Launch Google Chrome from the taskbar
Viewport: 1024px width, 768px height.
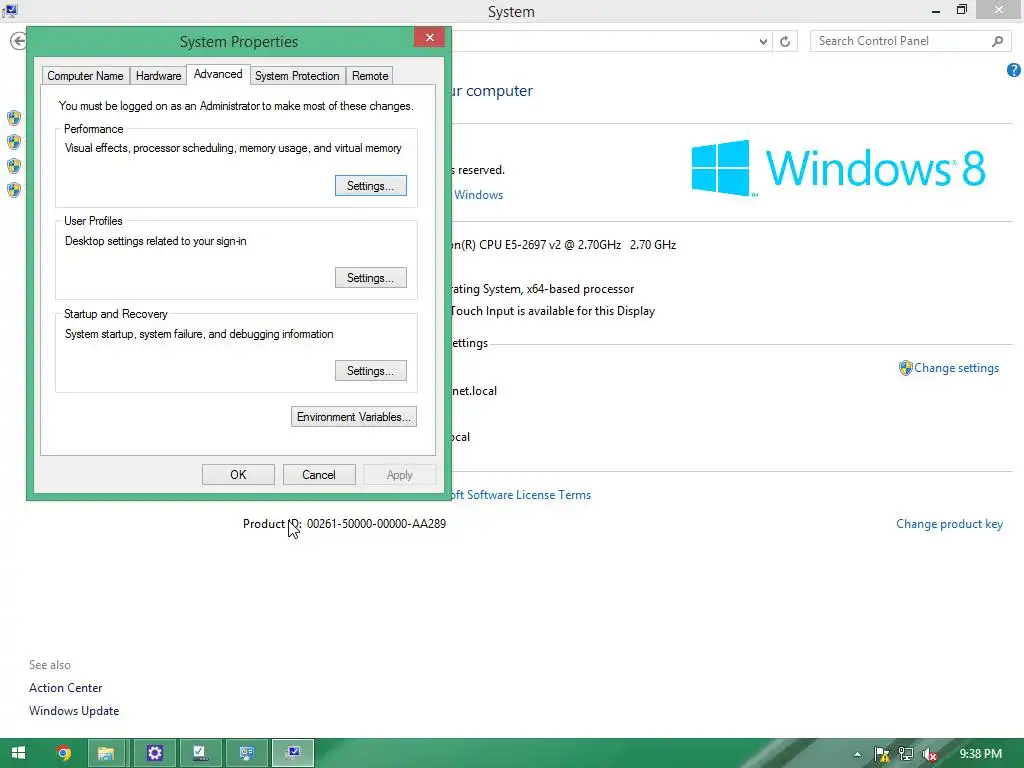63,754
